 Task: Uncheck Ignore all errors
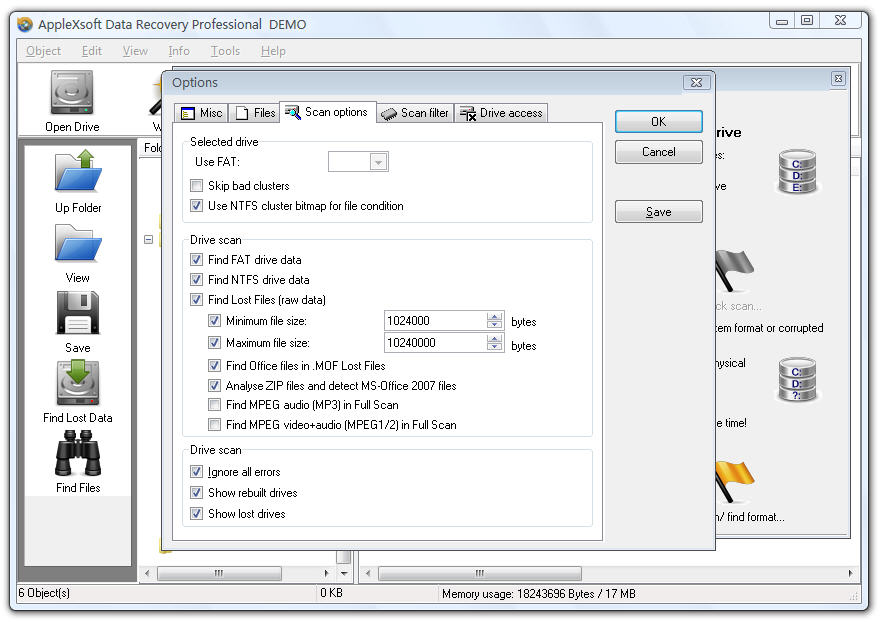coord(196,471)
